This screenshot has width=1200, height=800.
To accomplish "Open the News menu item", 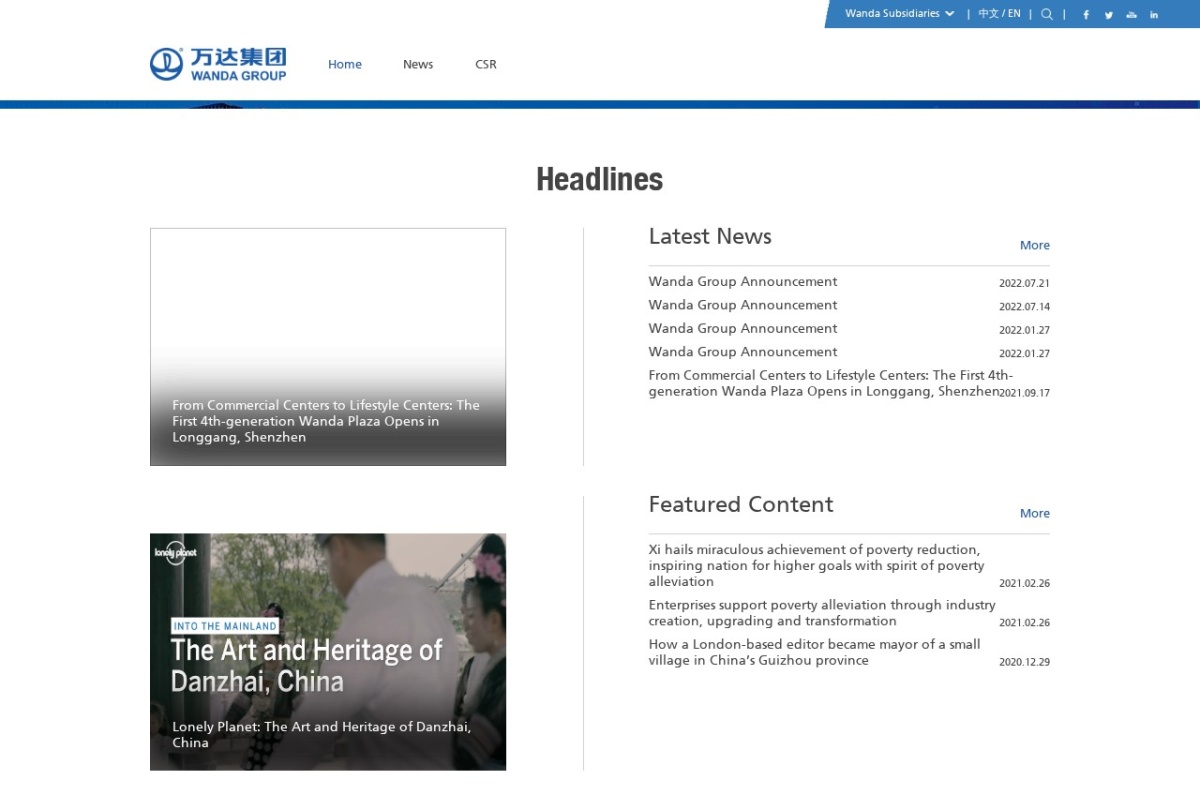I will [x=418, y=64].
